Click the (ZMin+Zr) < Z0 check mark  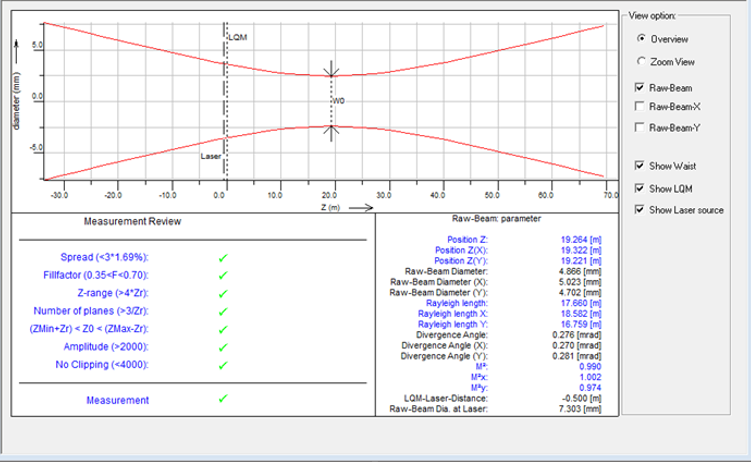pyautogui.click(x=223, y=329)
